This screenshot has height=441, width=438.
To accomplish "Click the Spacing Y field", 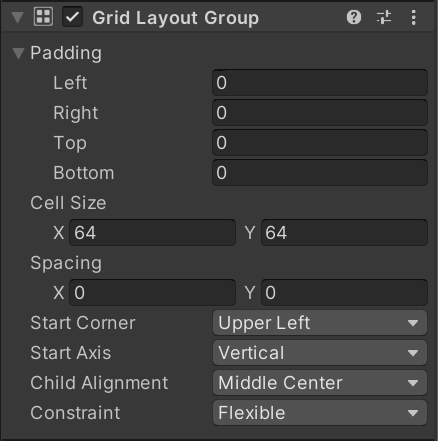I will coord(344,293).
